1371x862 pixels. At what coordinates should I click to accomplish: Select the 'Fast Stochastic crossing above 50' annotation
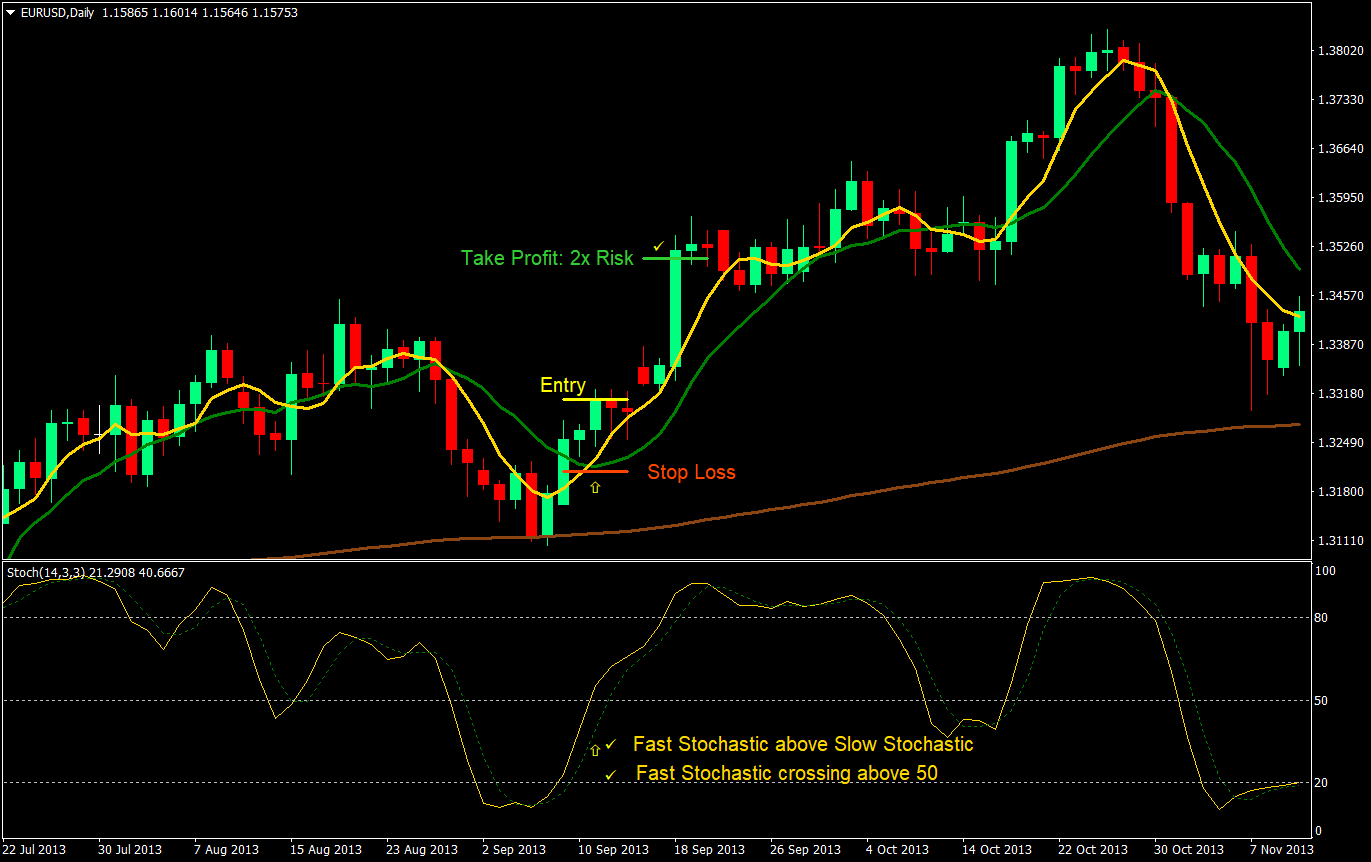786,773
